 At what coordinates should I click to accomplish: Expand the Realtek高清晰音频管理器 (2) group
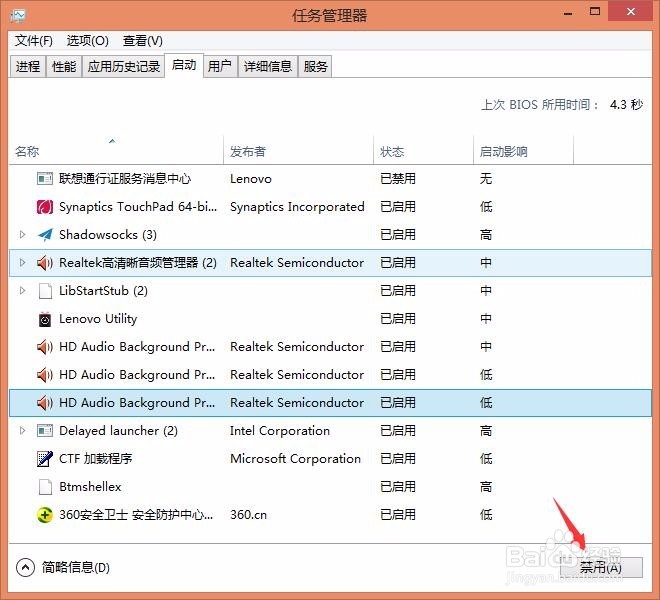tap(22, 263)
